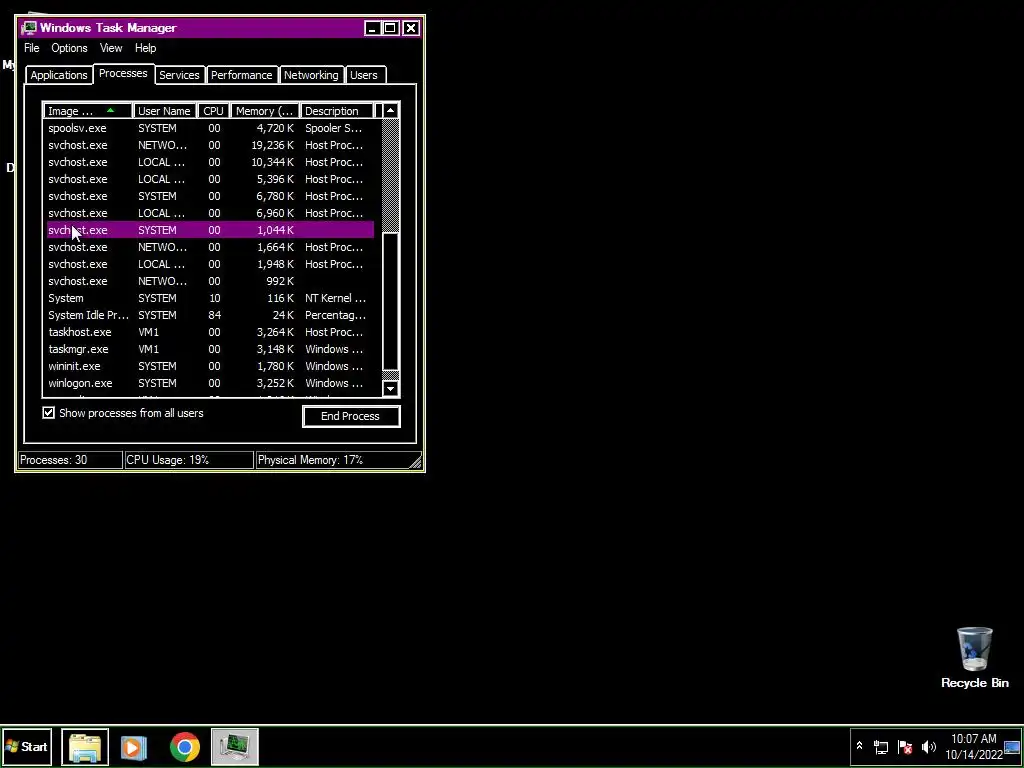
Task: Select the Processes tab
Action: pos(123,74)
